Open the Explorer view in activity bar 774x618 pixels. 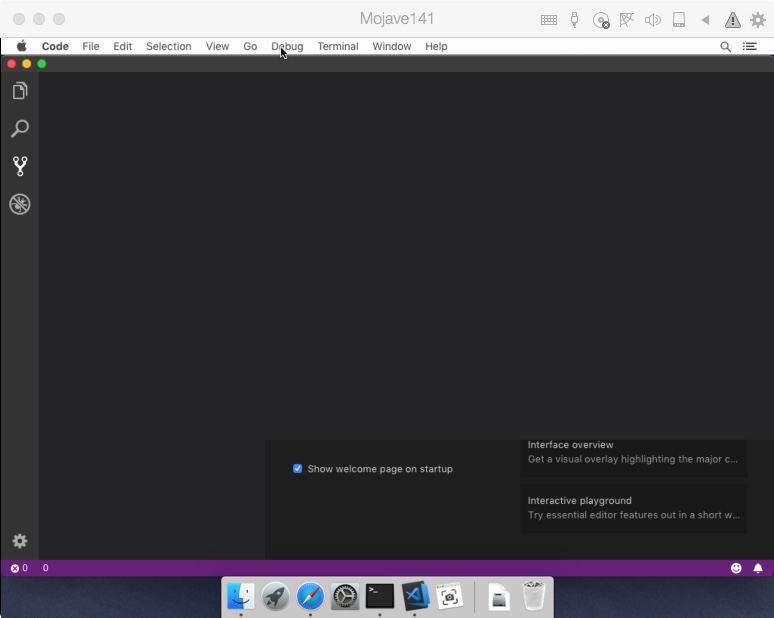point(20,91)
